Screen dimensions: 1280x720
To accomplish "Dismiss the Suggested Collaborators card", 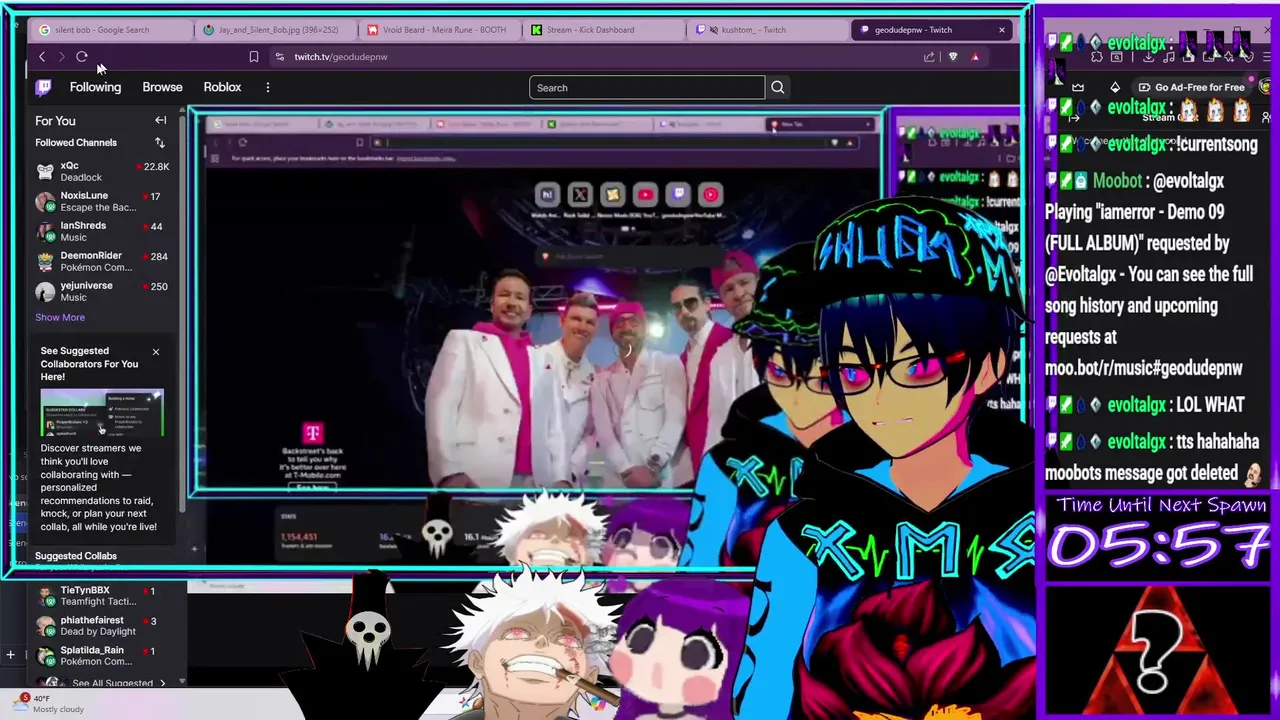I will point(156,352).
